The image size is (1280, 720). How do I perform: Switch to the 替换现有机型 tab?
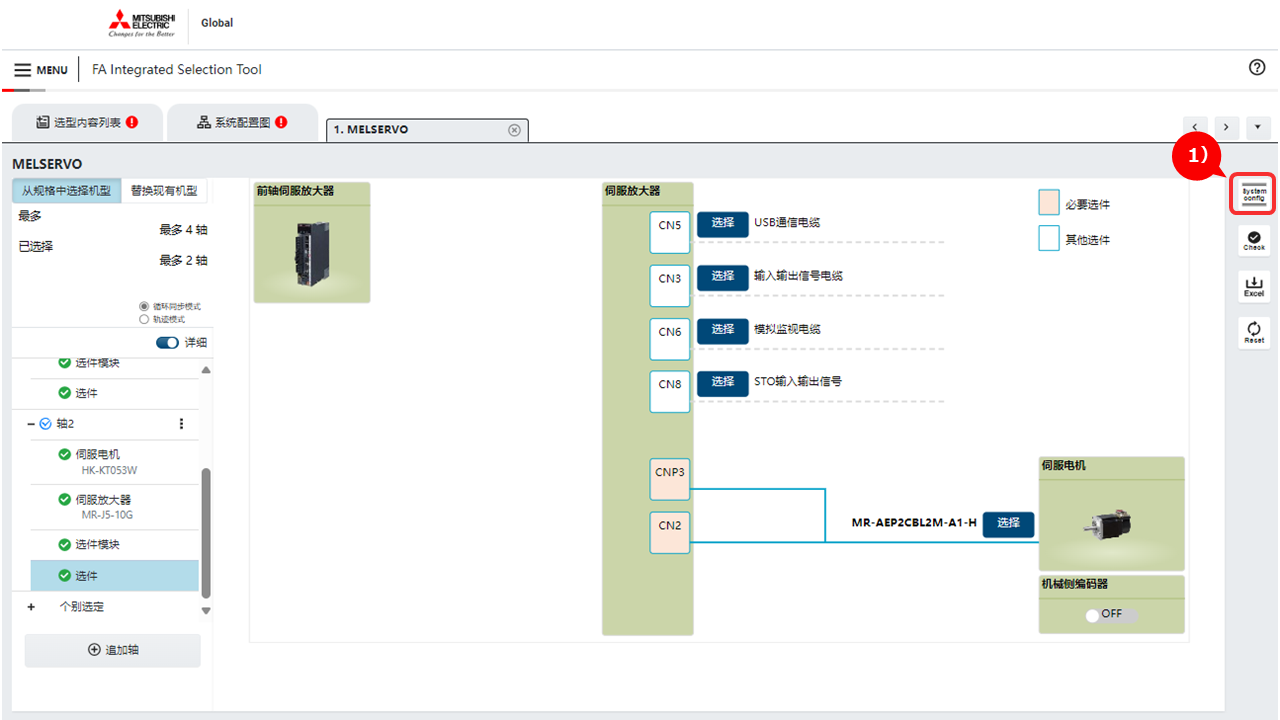click(x=164, y=191)
